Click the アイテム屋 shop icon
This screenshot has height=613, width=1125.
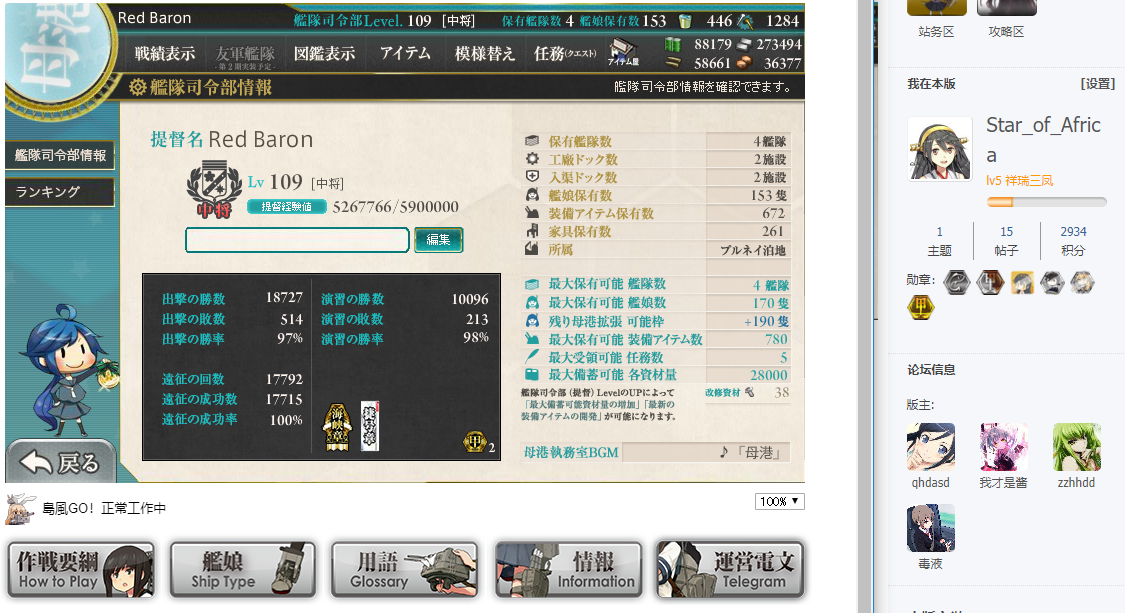click(x=623, y=52)
